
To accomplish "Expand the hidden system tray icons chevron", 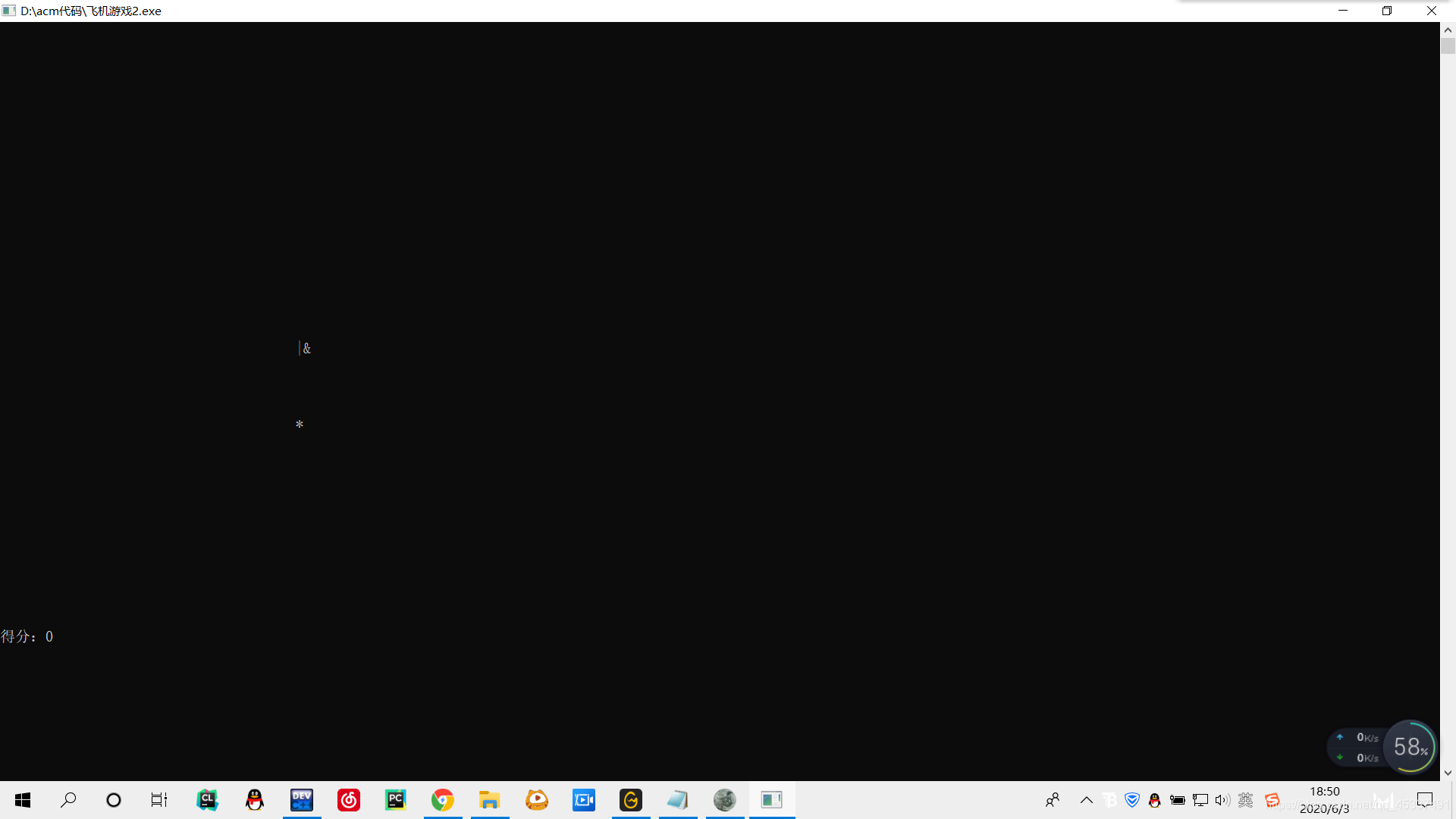I will 1086,800.
